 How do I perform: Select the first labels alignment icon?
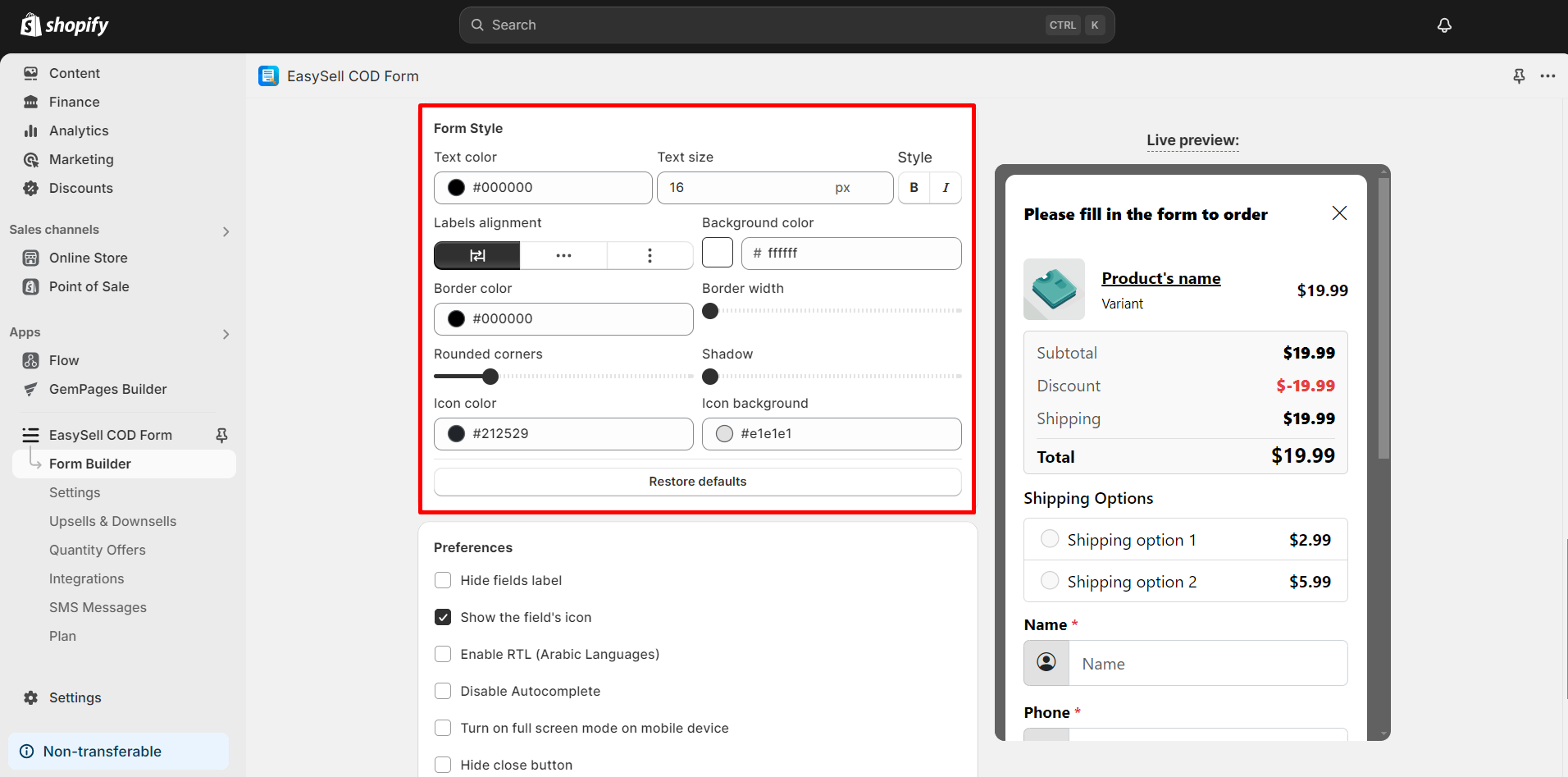477,255
